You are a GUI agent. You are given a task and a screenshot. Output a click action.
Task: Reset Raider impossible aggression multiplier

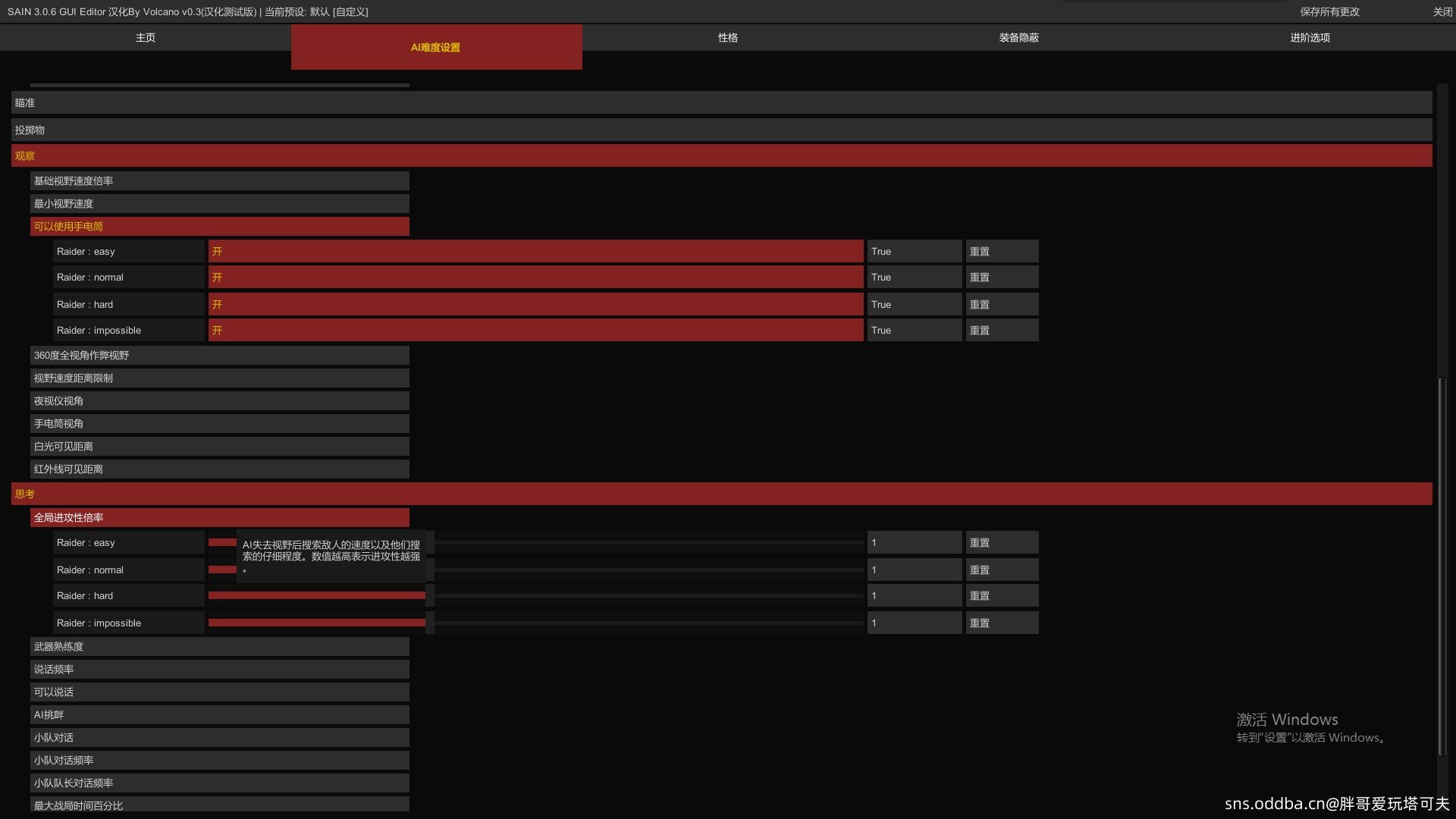click(x=1001, y=623)
